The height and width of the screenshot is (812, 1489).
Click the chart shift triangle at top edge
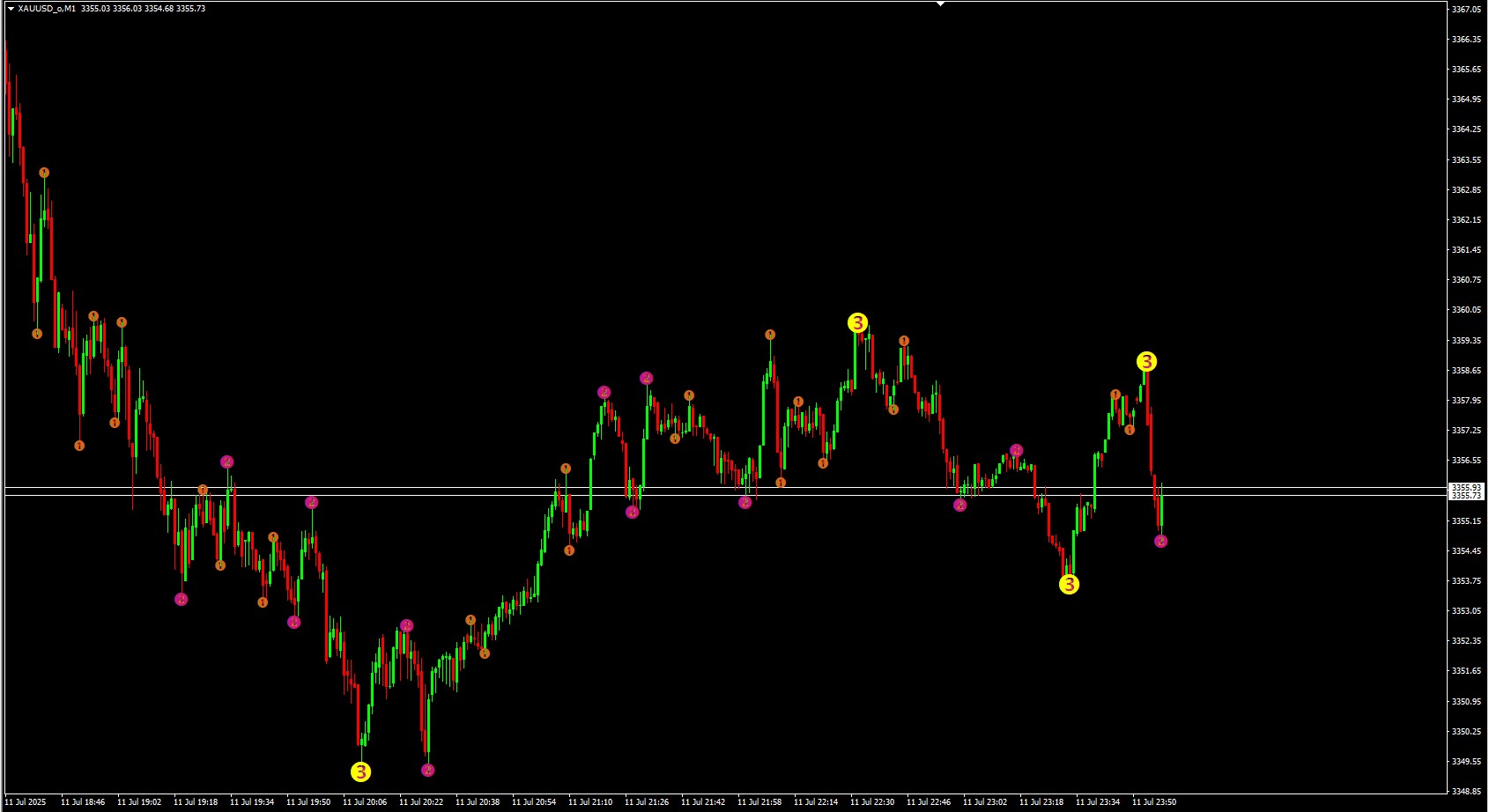[x=940, y=4]
